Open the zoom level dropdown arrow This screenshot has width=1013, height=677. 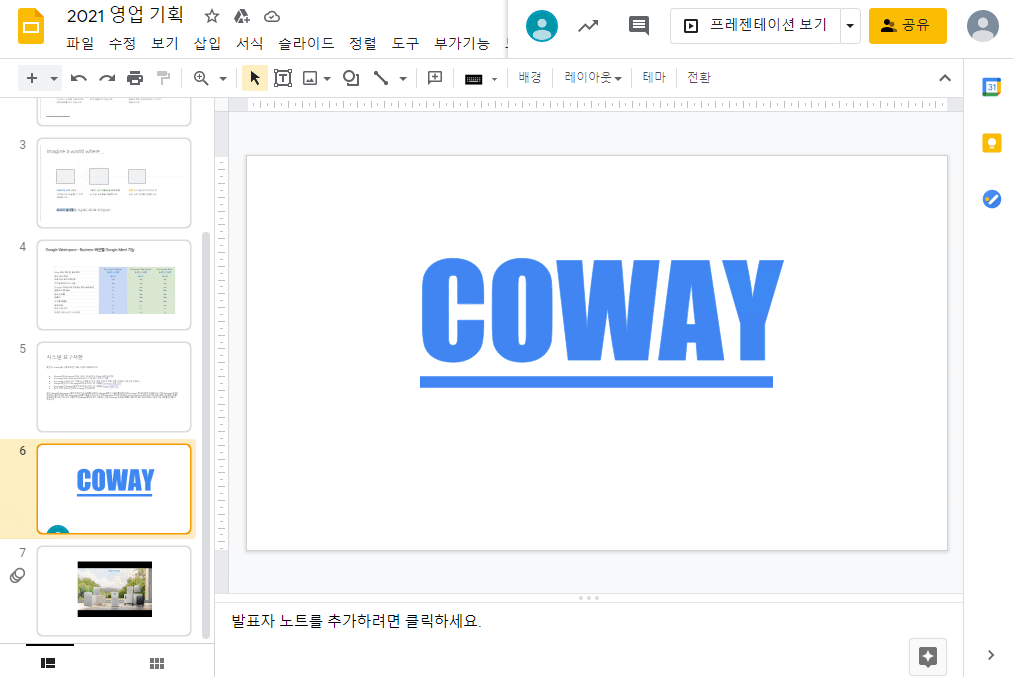pyautogui.click(x=223, y=79)
